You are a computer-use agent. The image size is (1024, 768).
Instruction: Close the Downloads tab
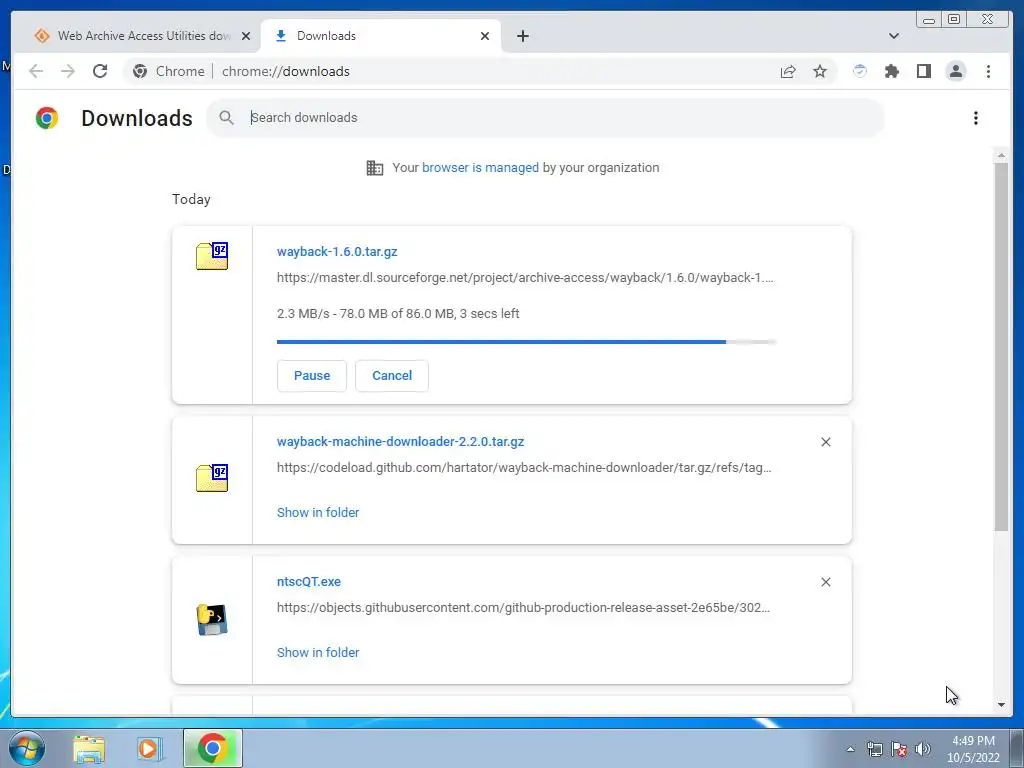[485, 36]
